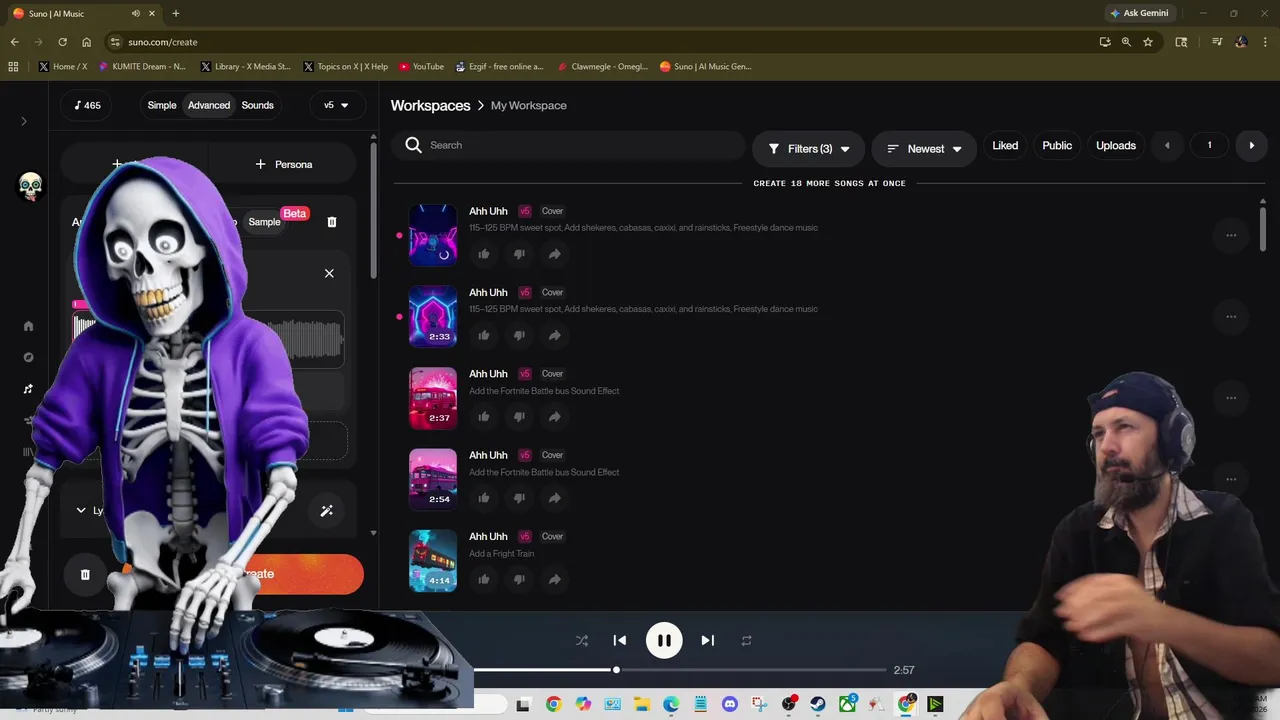Open the Create music-note icon in sidebar
Viewport: 1280px width, 720px height.
coord(28,389)
